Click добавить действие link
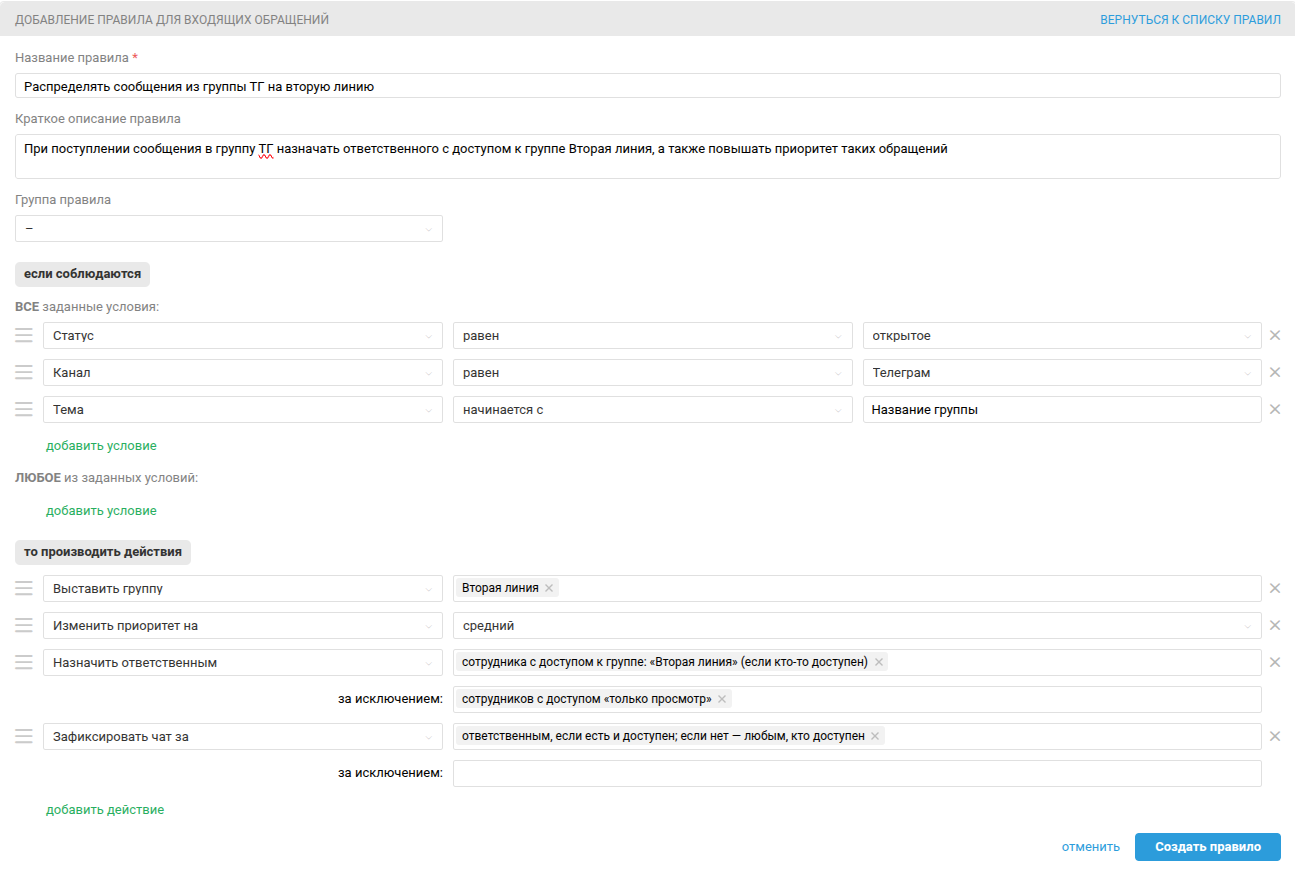Viewport: 1295px width, 875px height. (x=105, y=810)
